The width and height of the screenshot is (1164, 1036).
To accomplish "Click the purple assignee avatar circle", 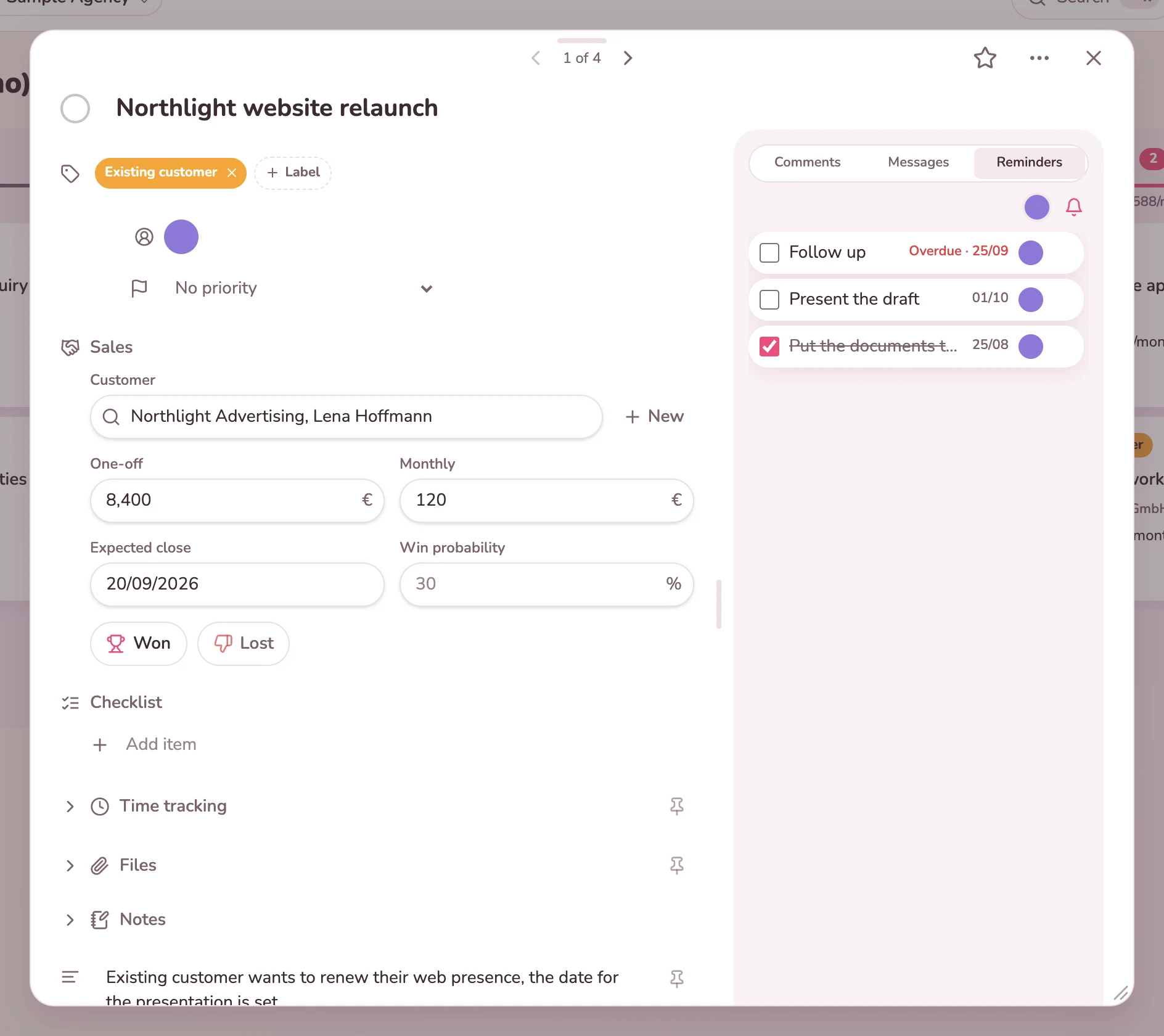I will (x=181, y=237).
